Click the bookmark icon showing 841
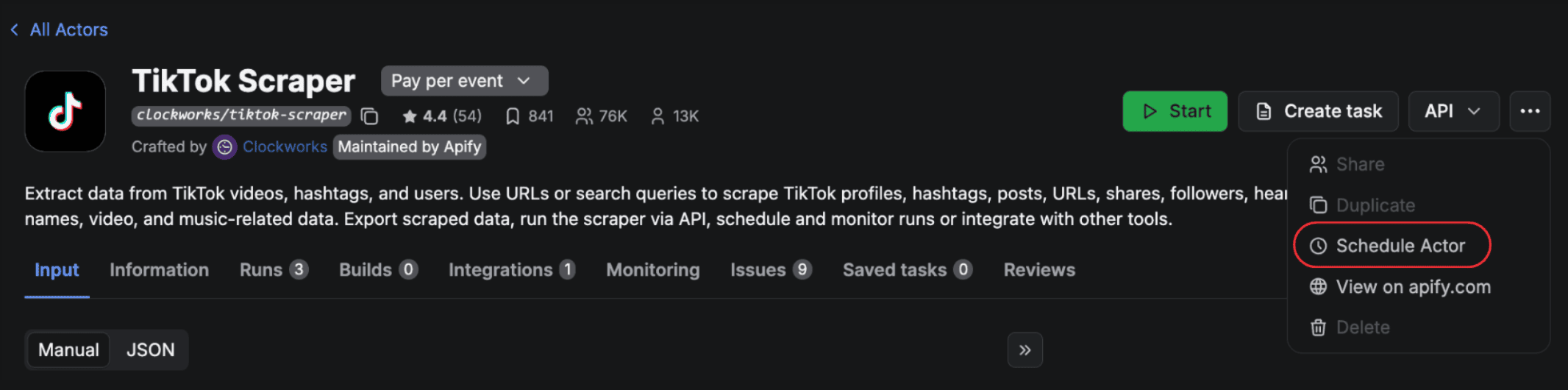Image resolution: width=1568 pixels, height=390 pixels. [513, 116]
